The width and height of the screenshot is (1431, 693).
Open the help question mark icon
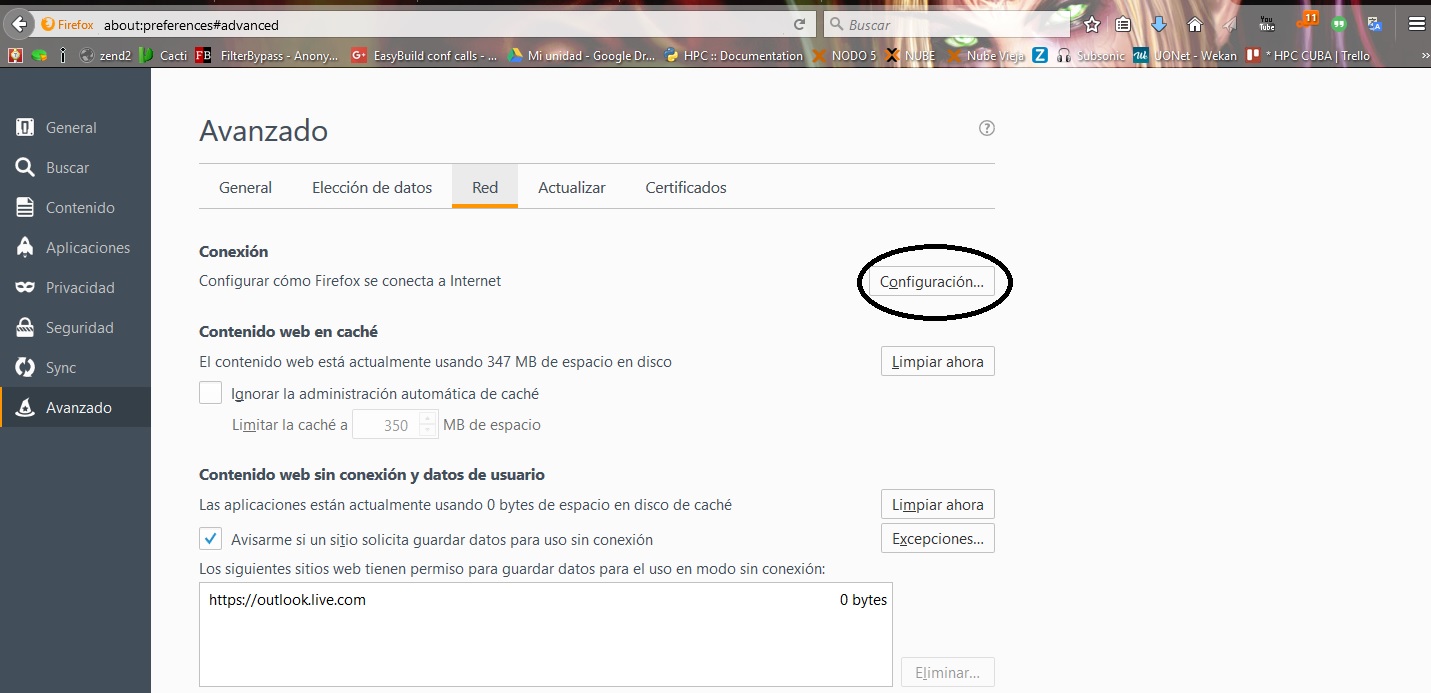pos(987,128)
